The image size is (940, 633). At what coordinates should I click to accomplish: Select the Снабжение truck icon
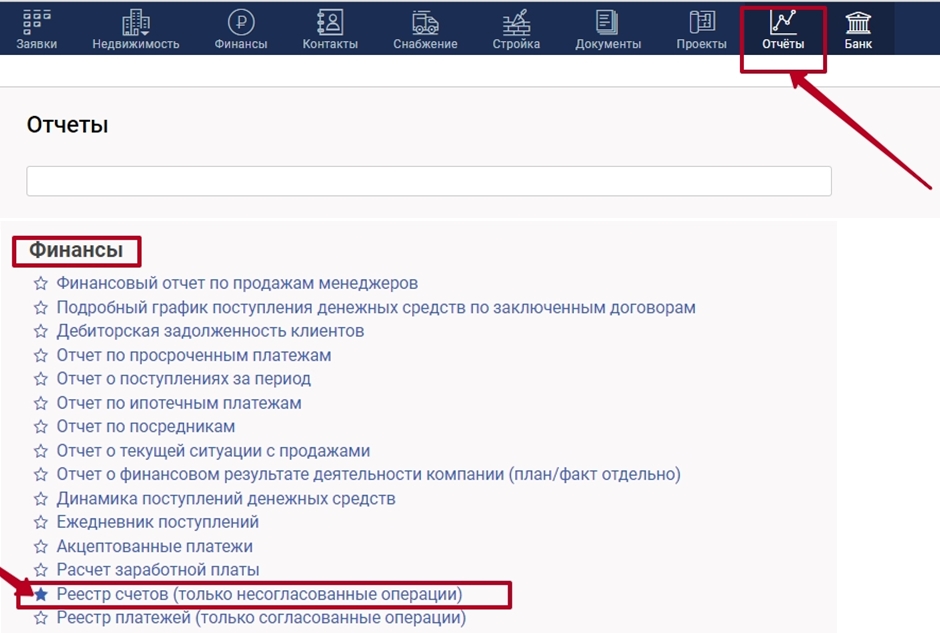(x=425, y=22)
